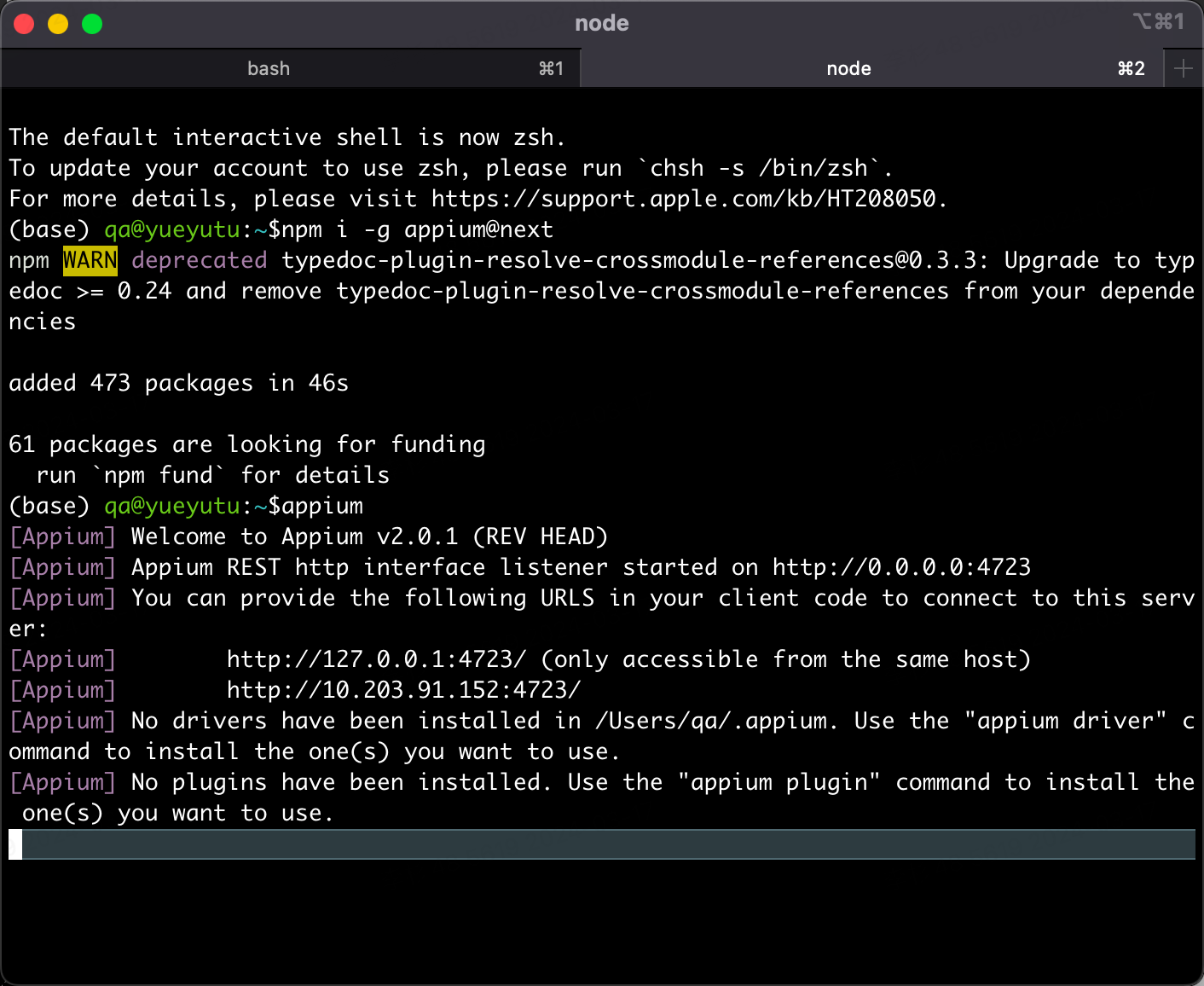
Task: Click the [Appium] log prefix
Action: 62,536
